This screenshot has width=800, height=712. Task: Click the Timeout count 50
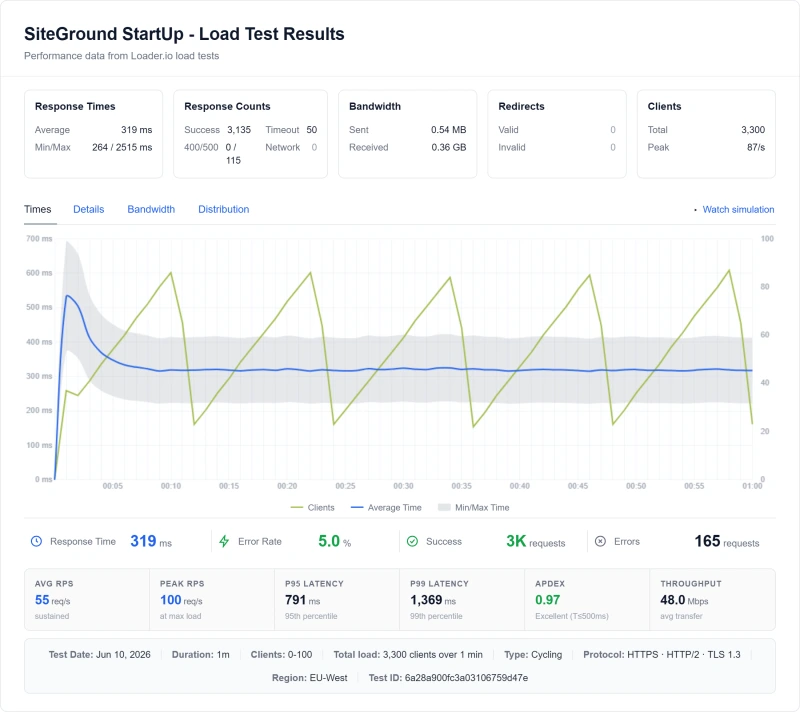[x=312, y=130]
